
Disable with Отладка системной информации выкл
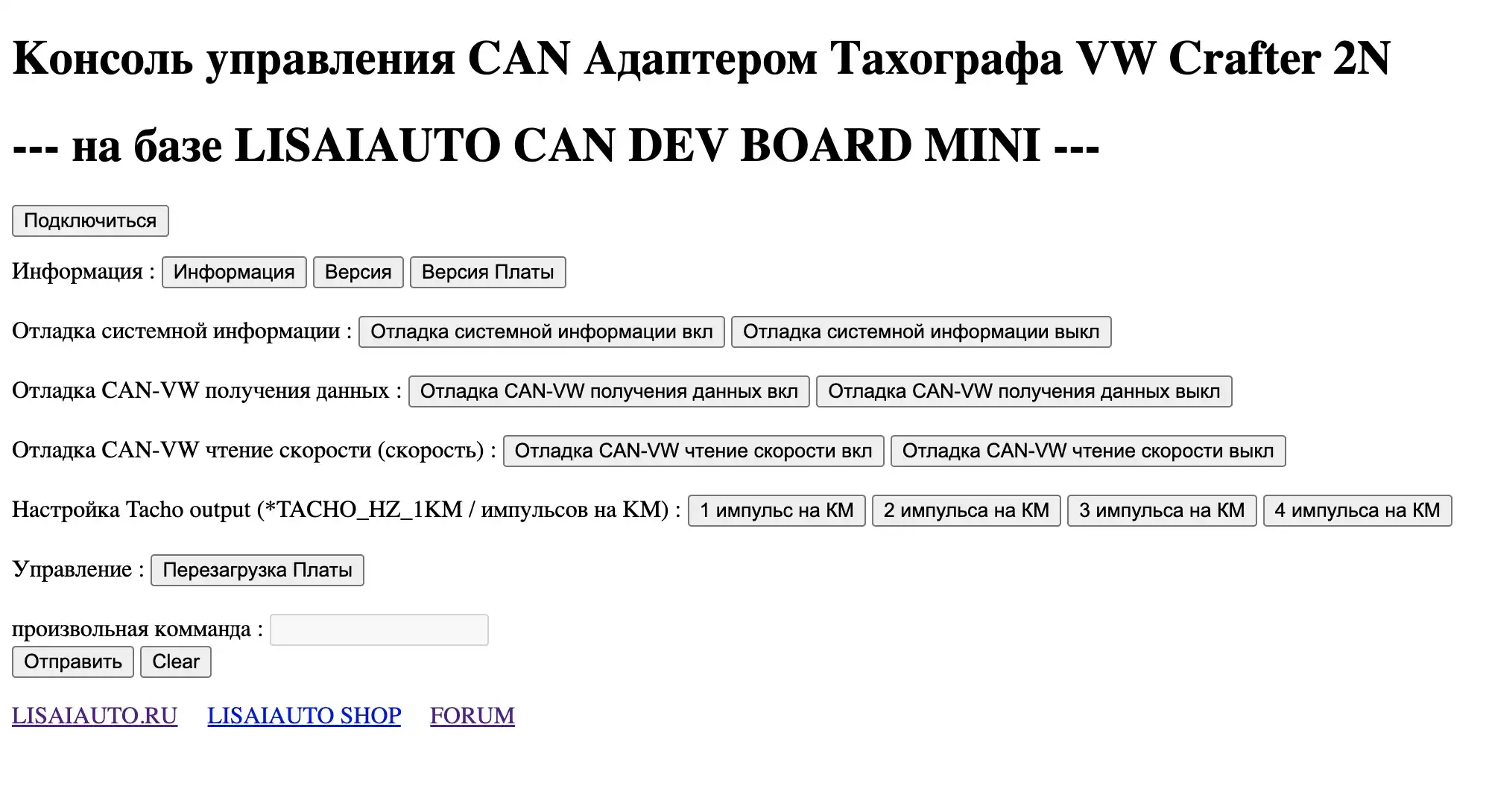click(x=920, y=332)
